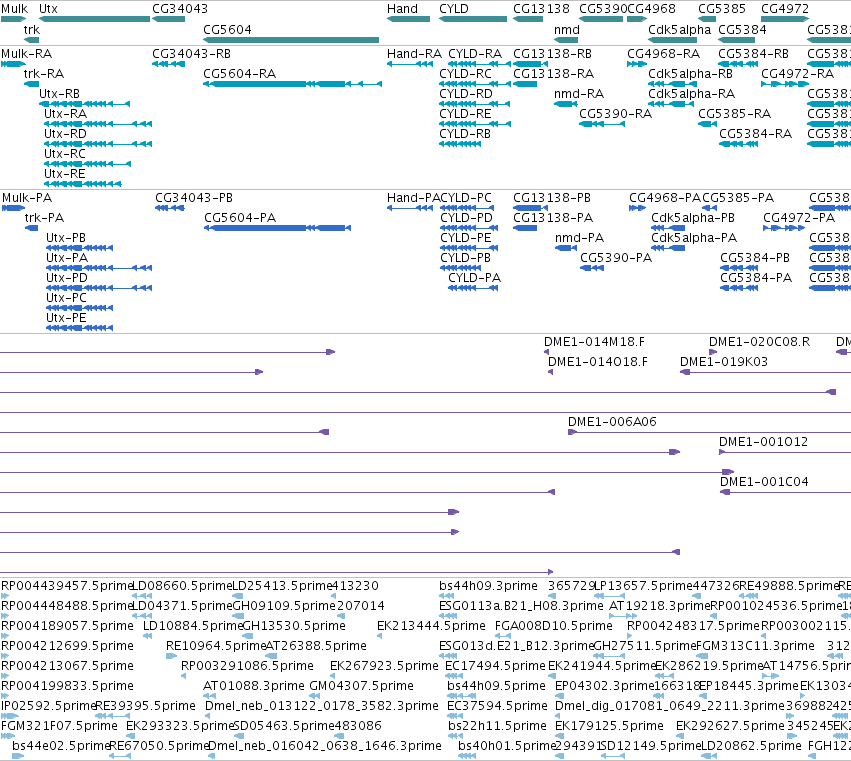This screenshot has width=851, height=761.
Task: Select the DME1-001O12 clone feature
Action: [785, 452]
